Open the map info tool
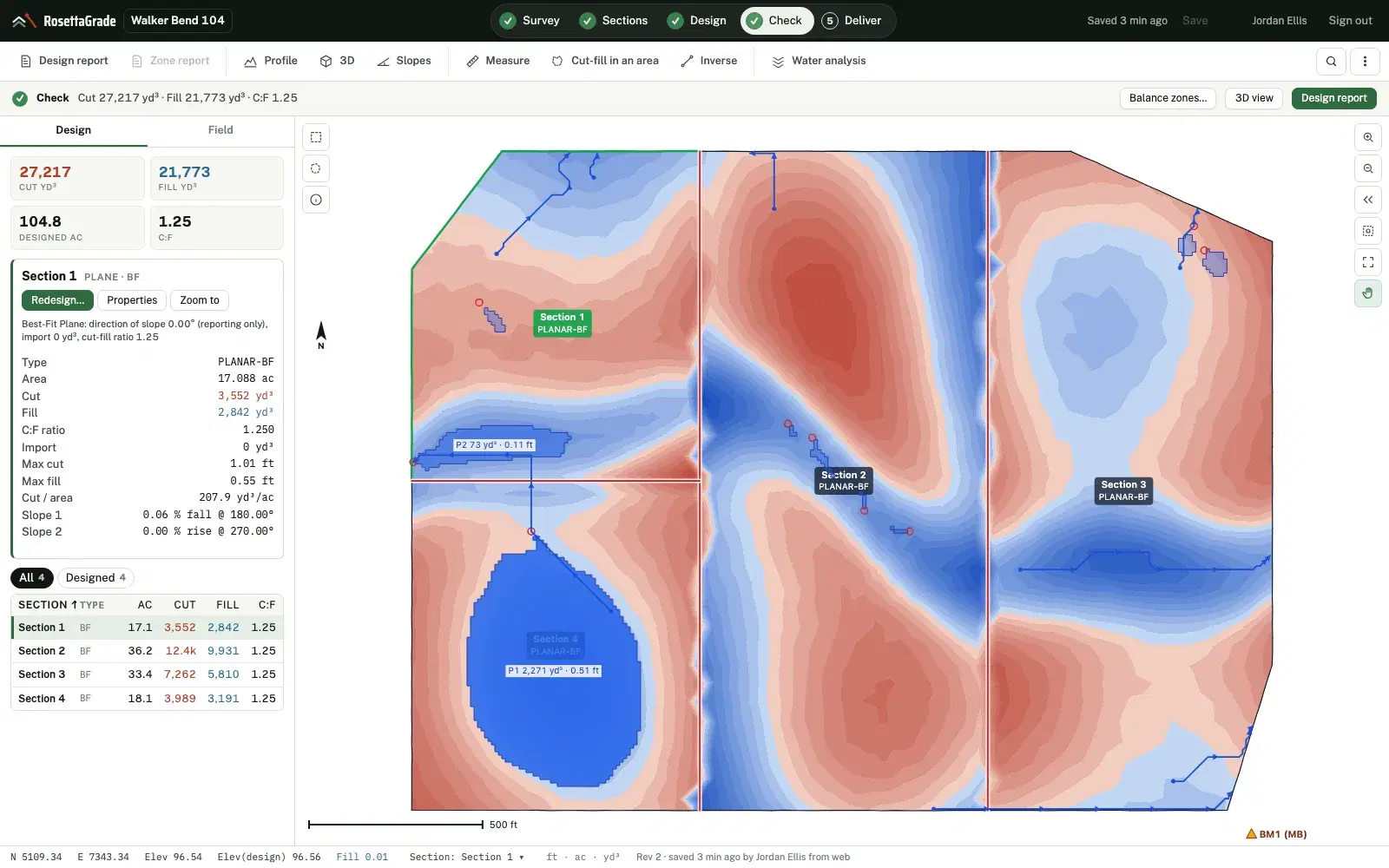Image resolution: width=1389 pixels, height=868 pixels. coord(316,200)
